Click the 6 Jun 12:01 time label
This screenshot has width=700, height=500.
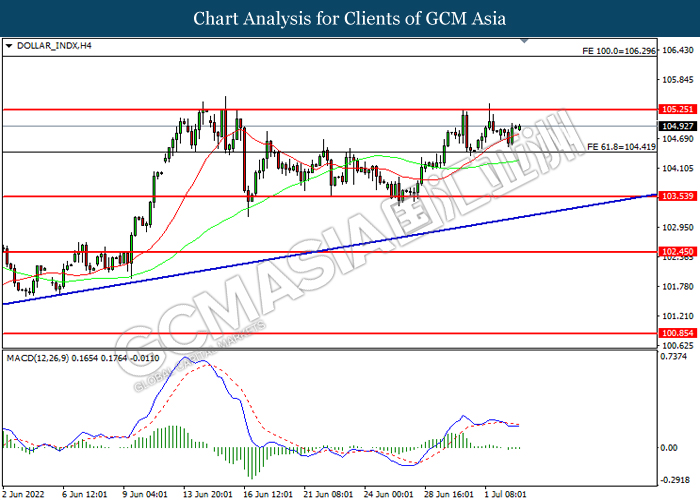tap(84, 494)
